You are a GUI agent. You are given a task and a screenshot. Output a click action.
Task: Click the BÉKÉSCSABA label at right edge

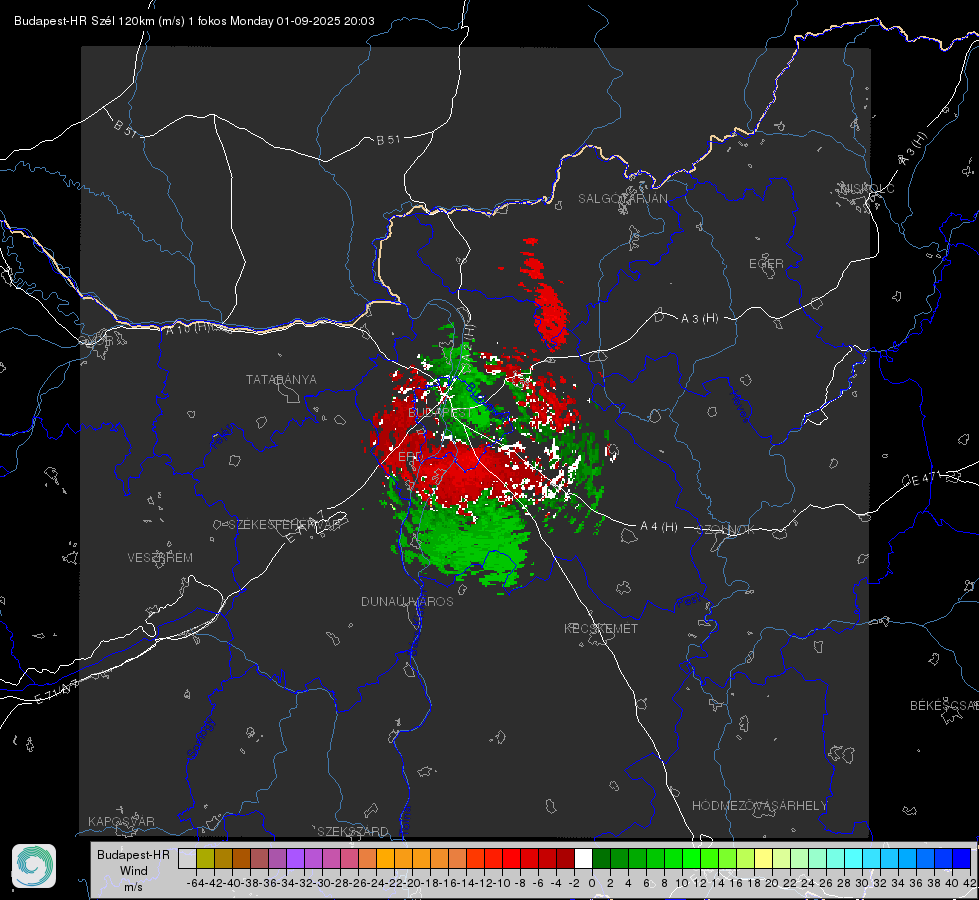(944, 705)
